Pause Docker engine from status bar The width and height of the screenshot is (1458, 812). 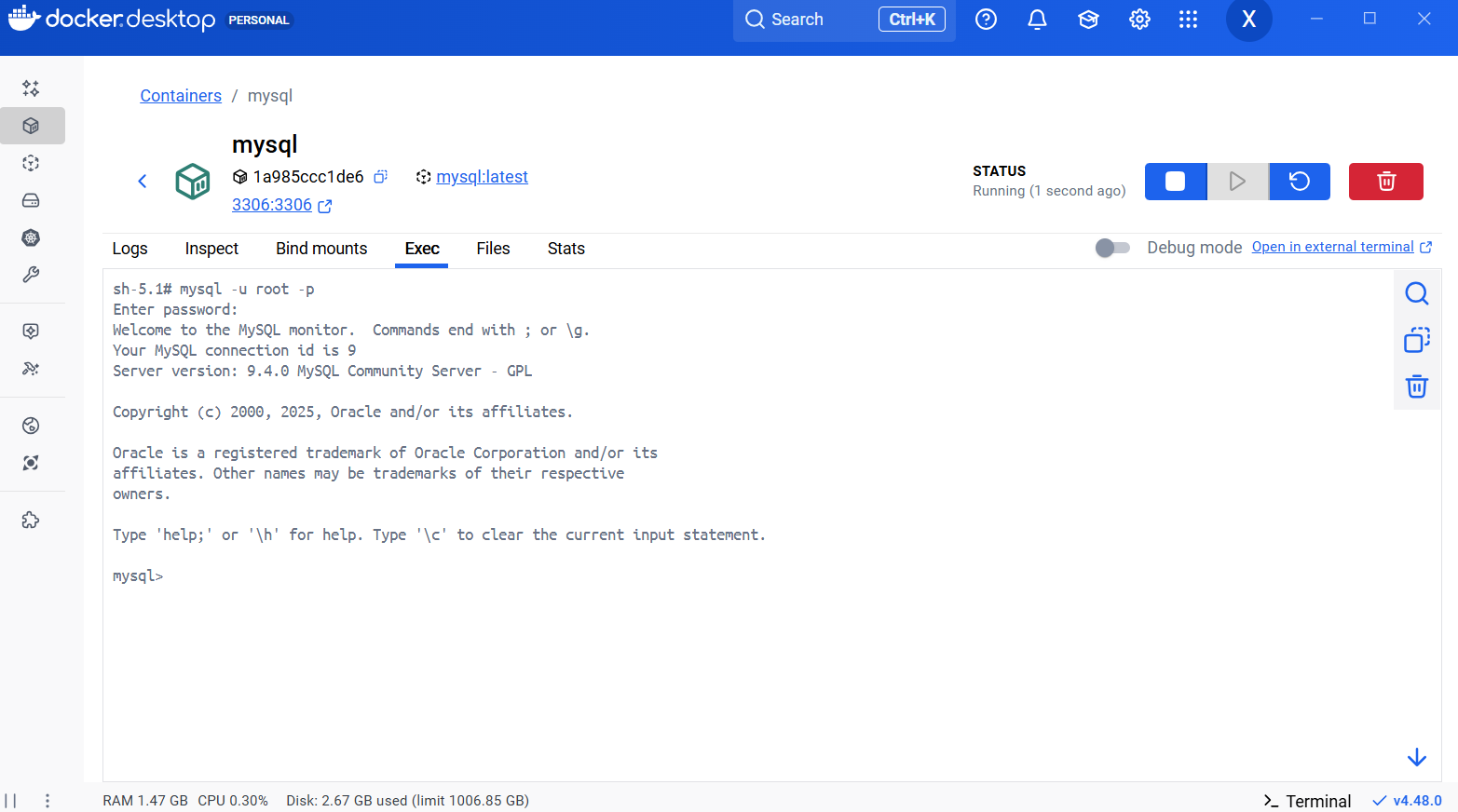(x=10, y=801)
